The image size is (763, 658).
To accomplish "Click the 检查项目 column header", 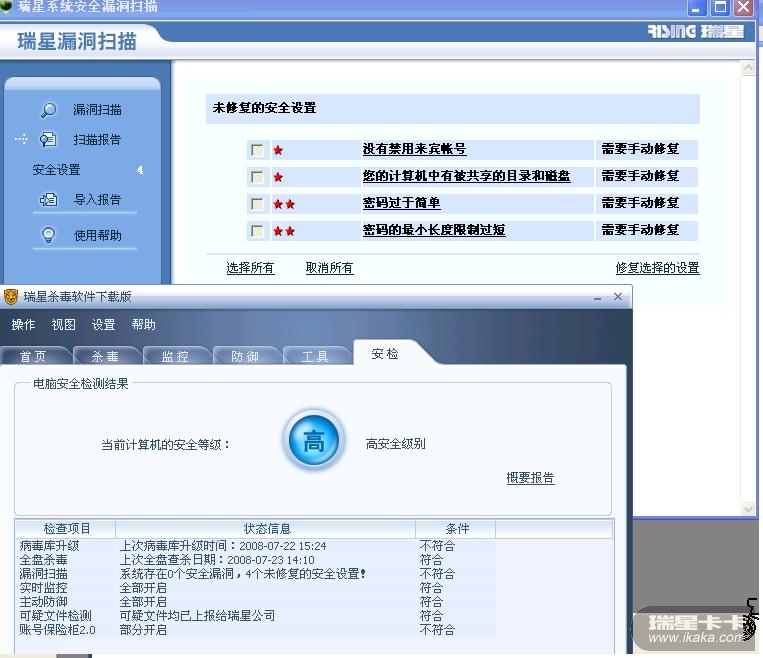I will click(x=67, y=529).
